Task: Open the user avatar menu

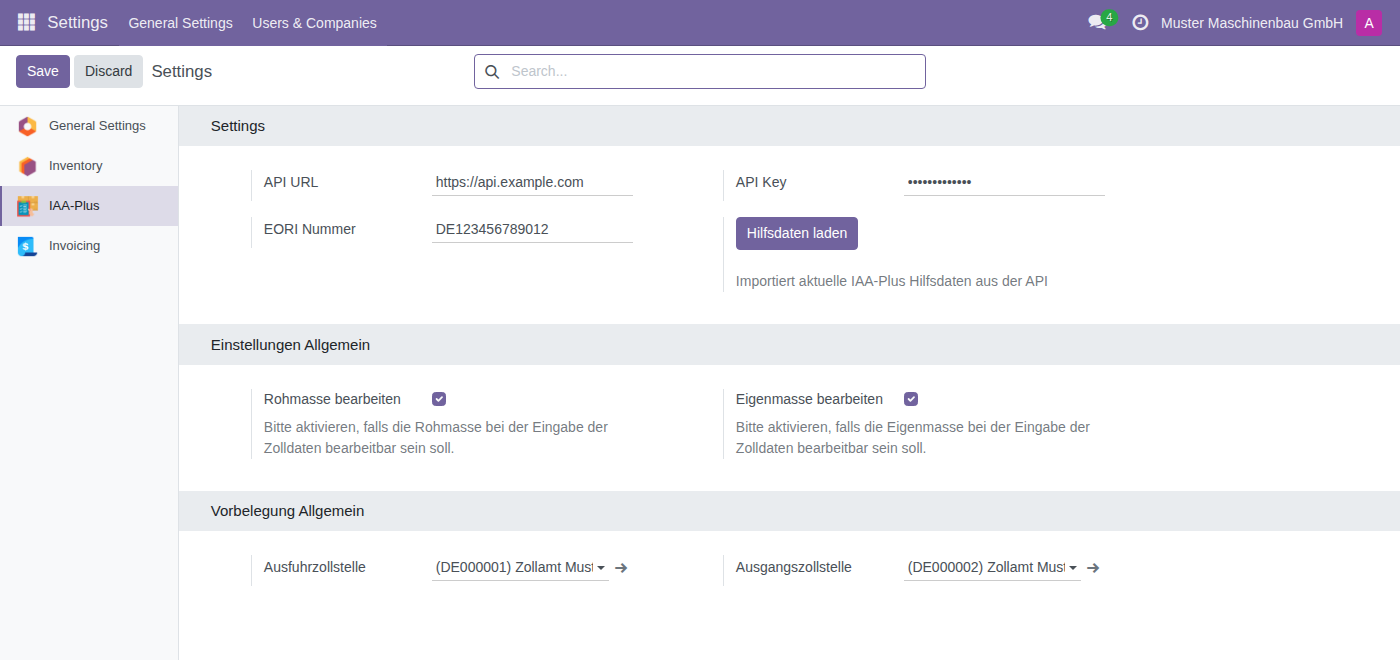Action: click(1368, 22)
